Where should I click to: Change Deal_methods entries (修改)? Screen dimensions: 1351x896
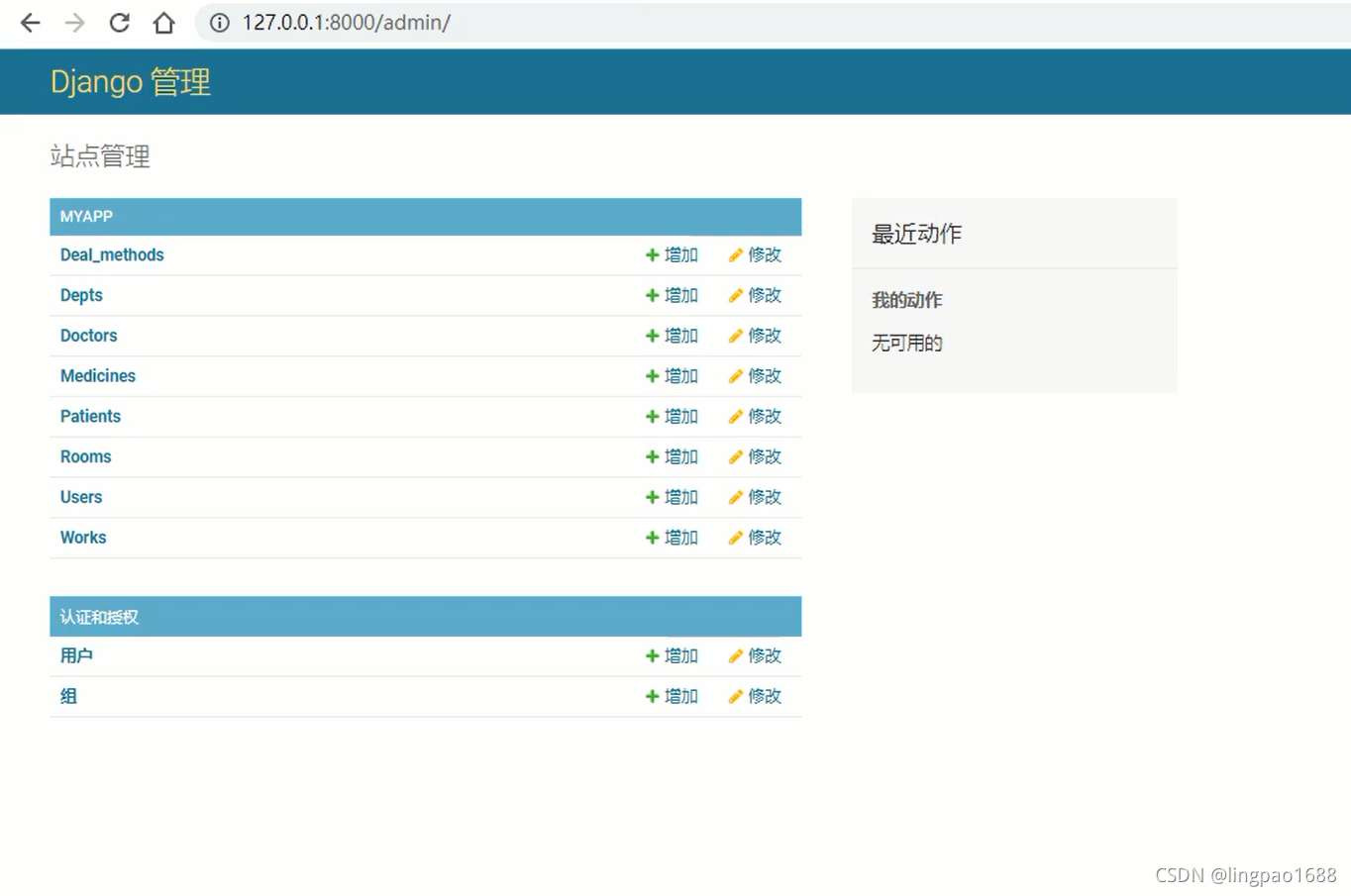[755, 255]
